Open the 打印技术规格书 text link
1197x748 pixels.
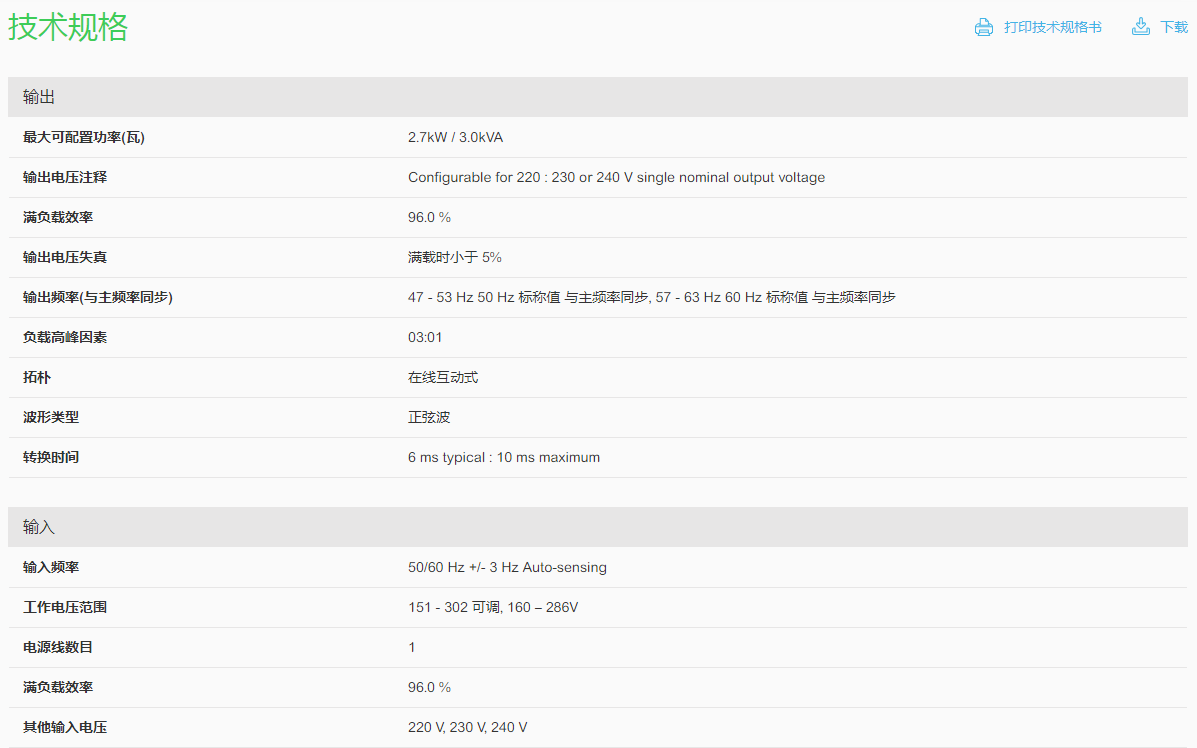point(1052,28)
